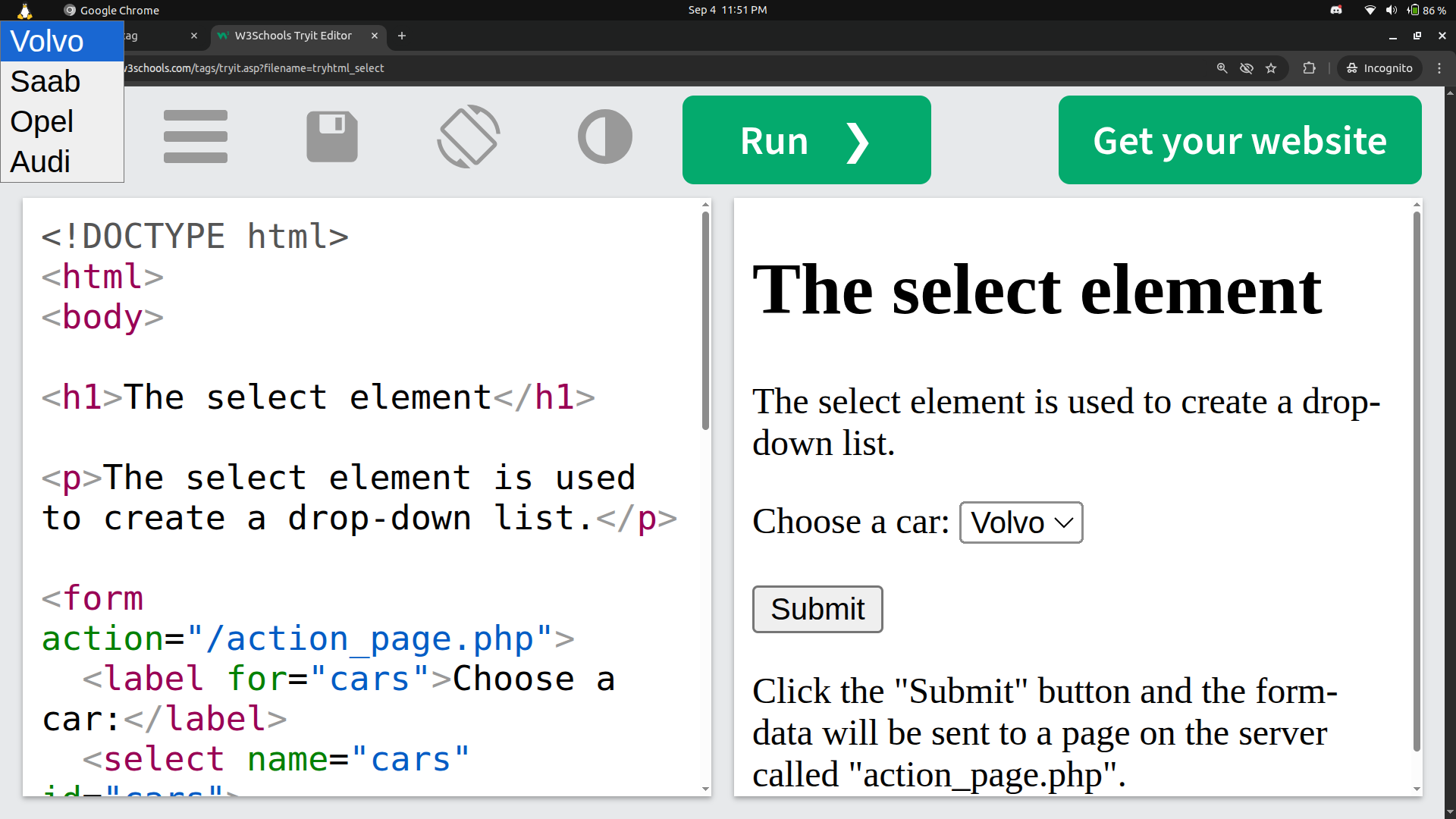Click the Discord tray icon
Viewport: 1456px width, 819px height.
(1336, 10)
